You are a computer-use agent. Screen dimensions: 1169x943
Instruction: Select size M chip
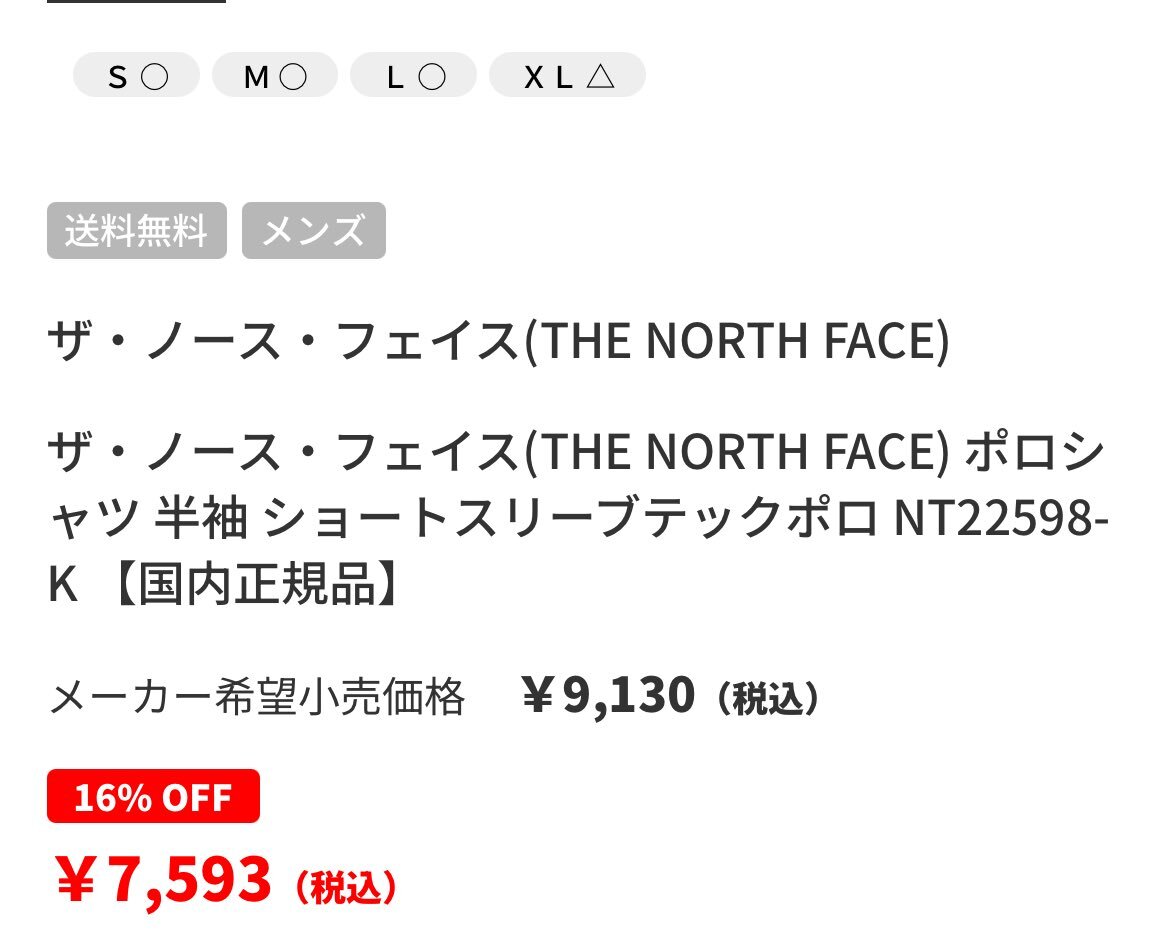275,76
